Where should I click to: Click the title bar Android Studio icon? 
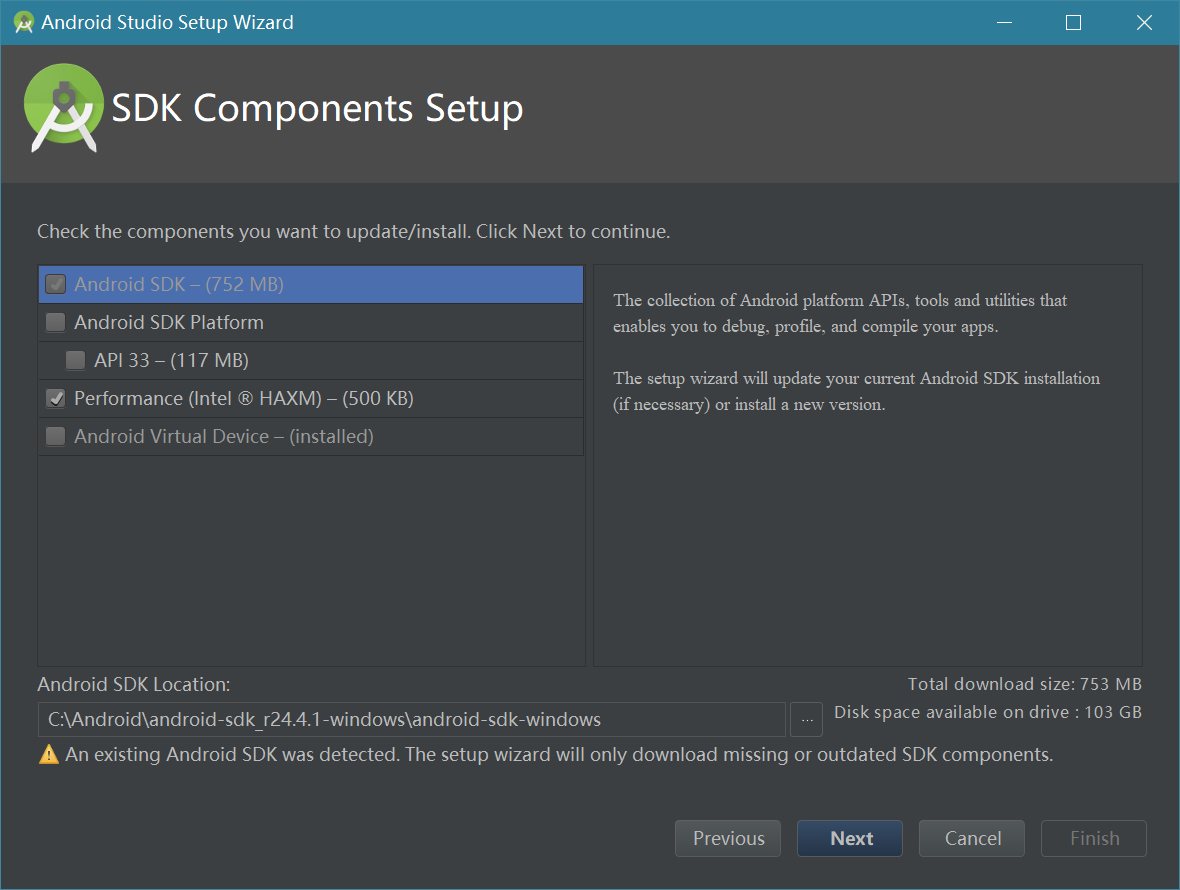[24, 22]
